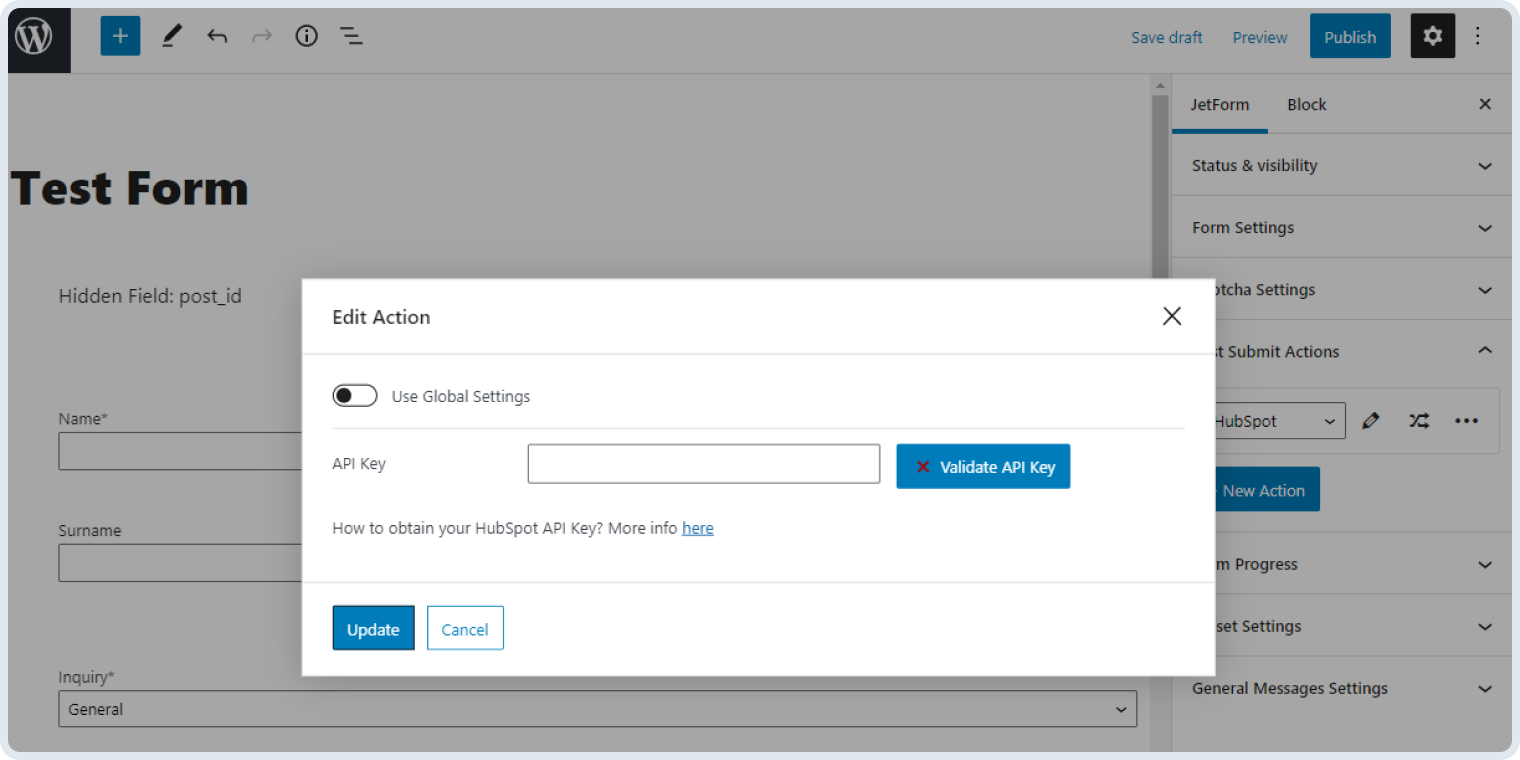Select the Tools pencil icon in toolbar
Screen dimensions: 1520x760
pyautogui.click(x=170, y=35)
